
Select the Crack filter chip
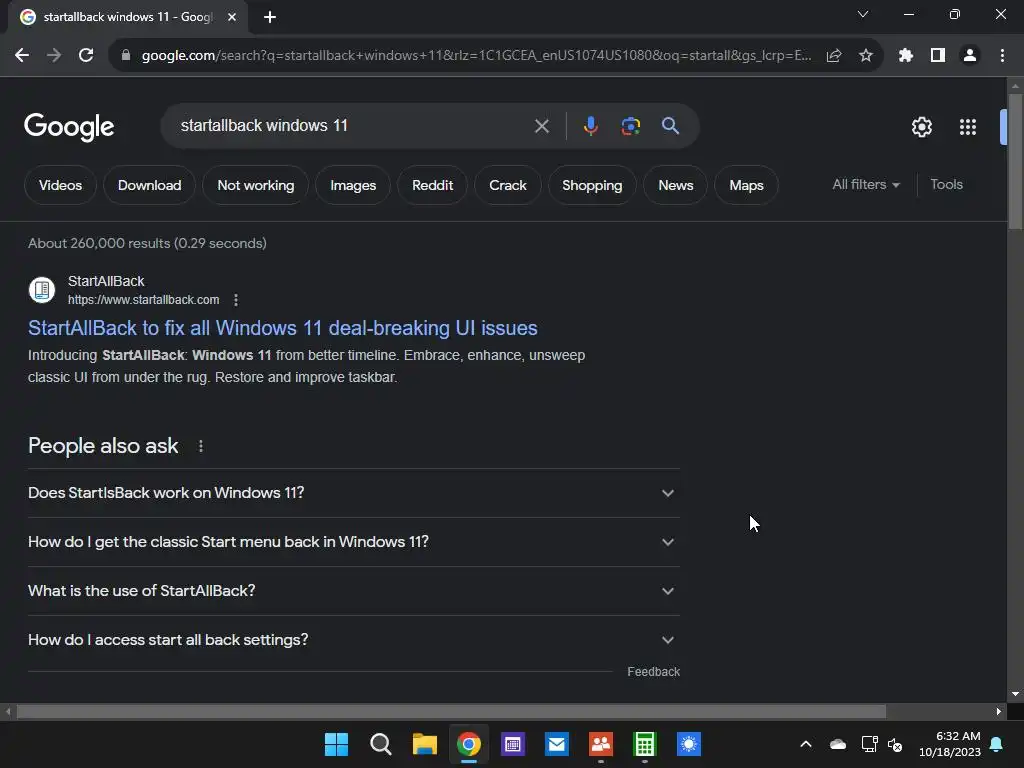point(507,185)
